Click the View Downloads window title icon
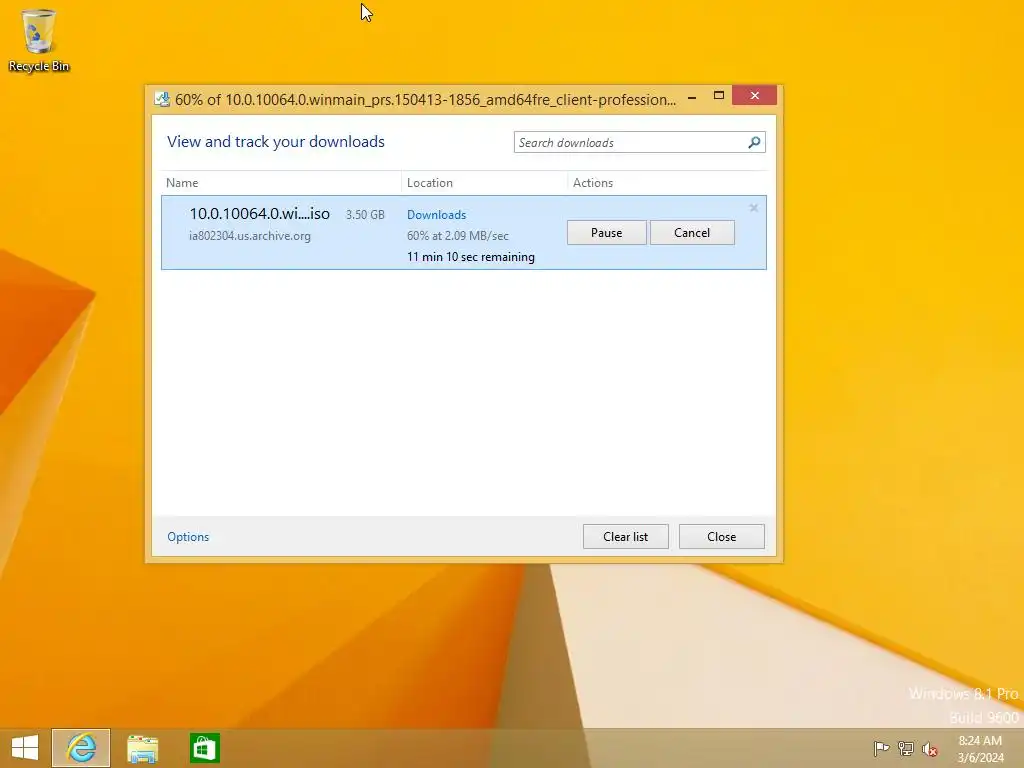1024x768 pixels. tap(161, 99)
